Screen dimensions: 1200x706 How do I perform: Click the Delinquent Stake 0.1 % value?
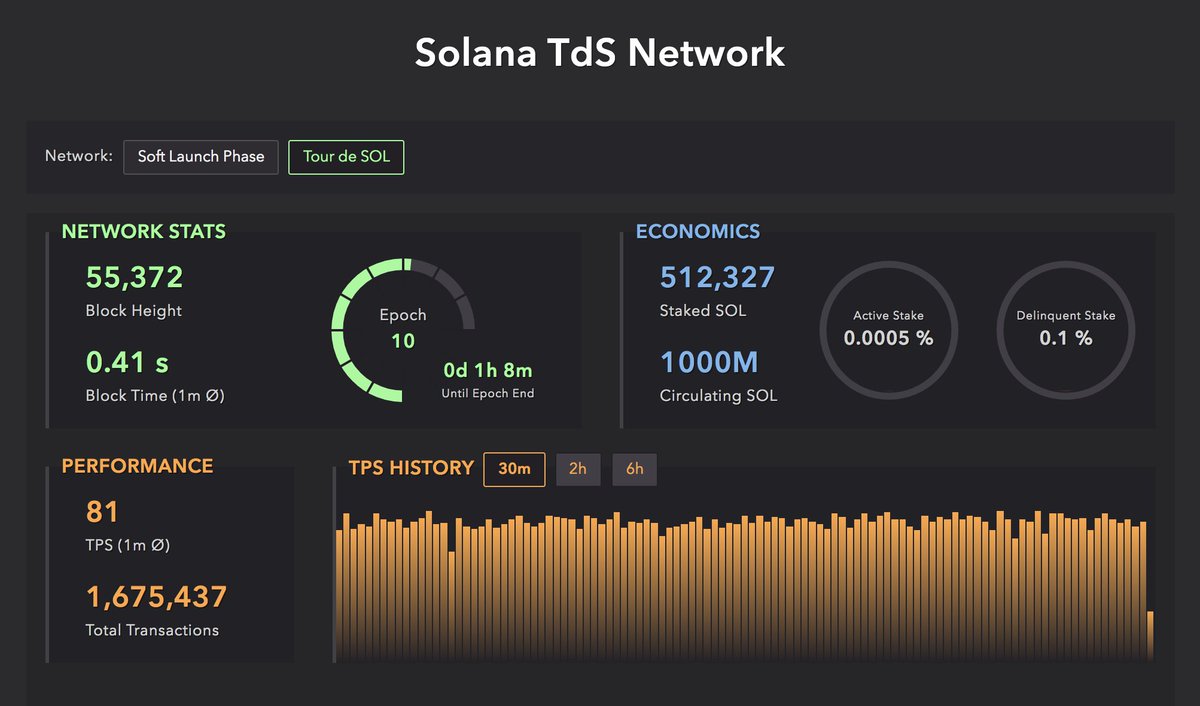1066,338
